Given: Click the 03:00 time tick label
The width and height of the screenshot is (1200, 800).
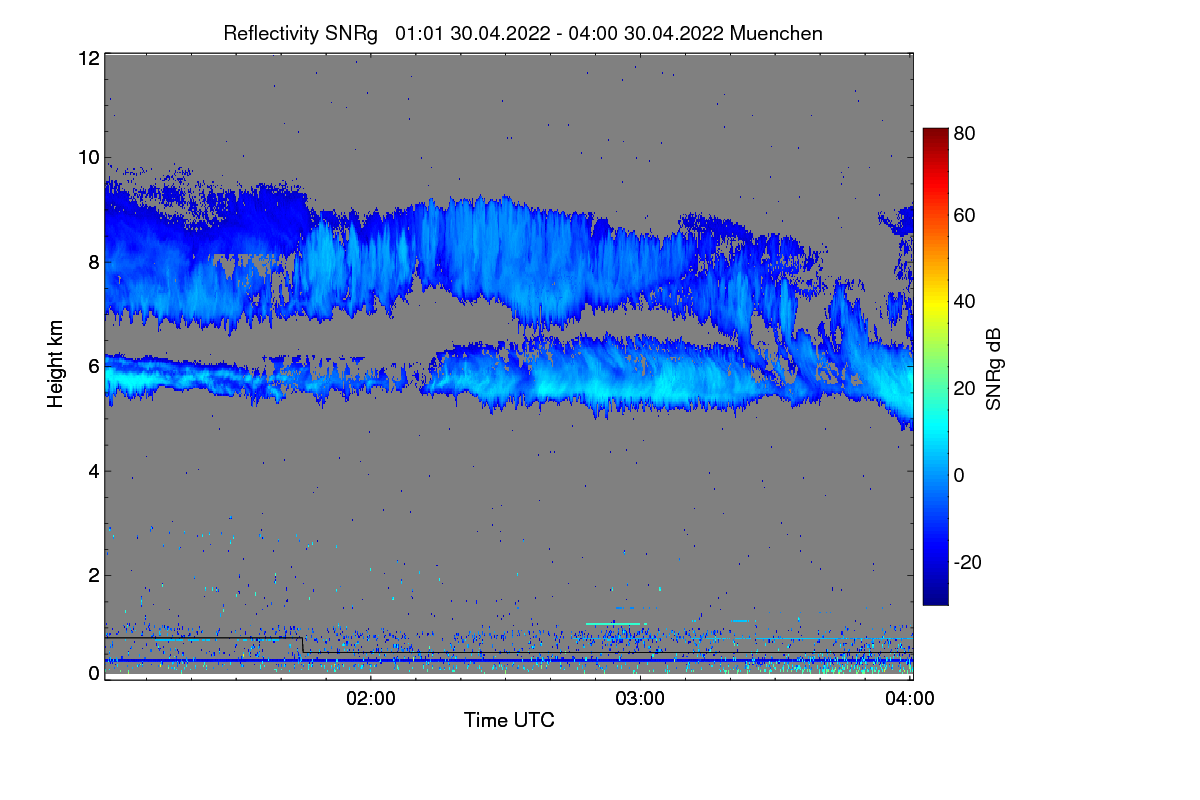Looking at the screenshot, I should [x=640, y=699].
